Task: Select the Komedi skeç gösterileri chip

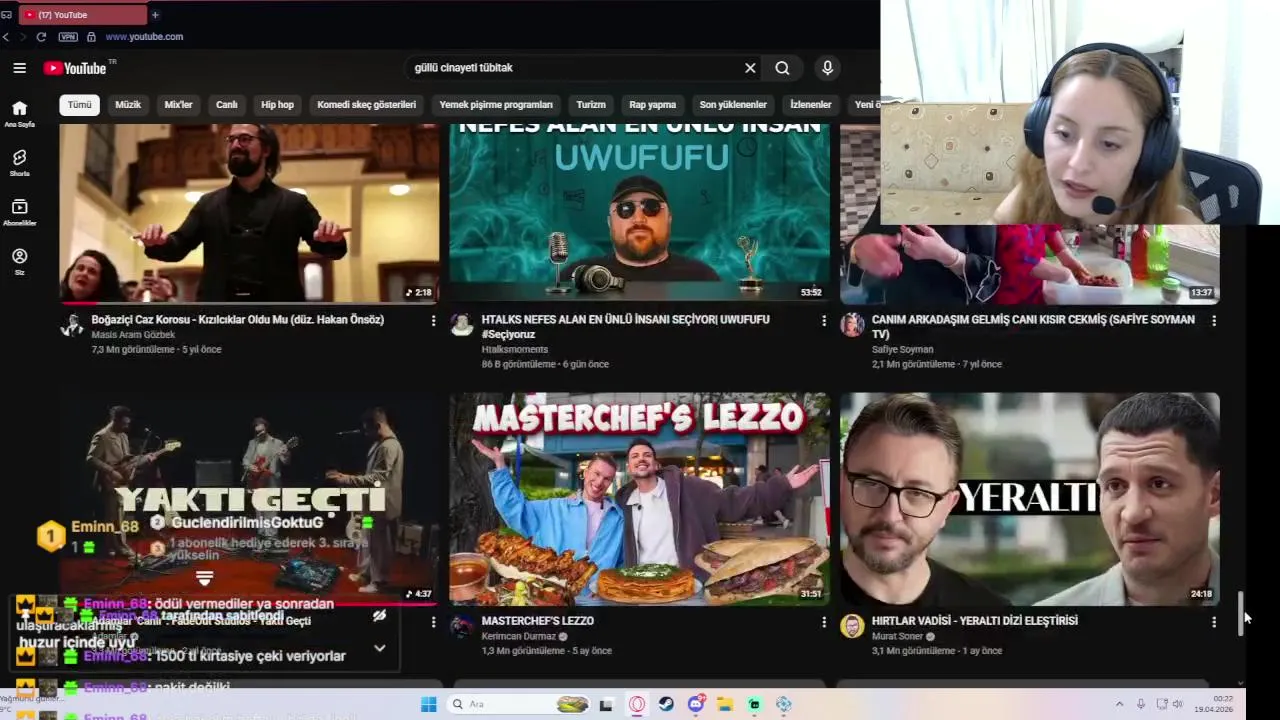Action: click(x=367, y=104)
